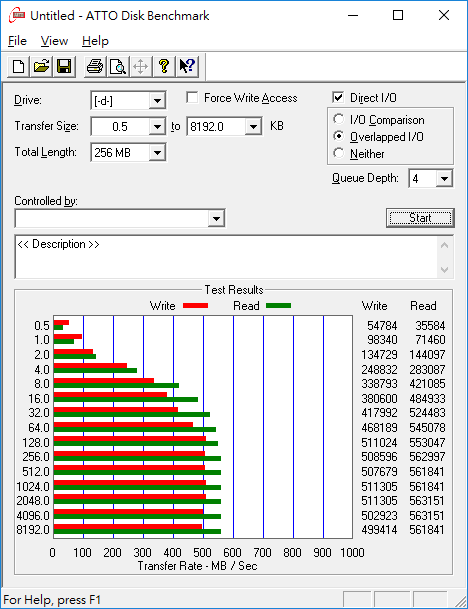Click the ATTO application icon in title bar
Viewport: 468px width, 609px height.
click(17, 16)
